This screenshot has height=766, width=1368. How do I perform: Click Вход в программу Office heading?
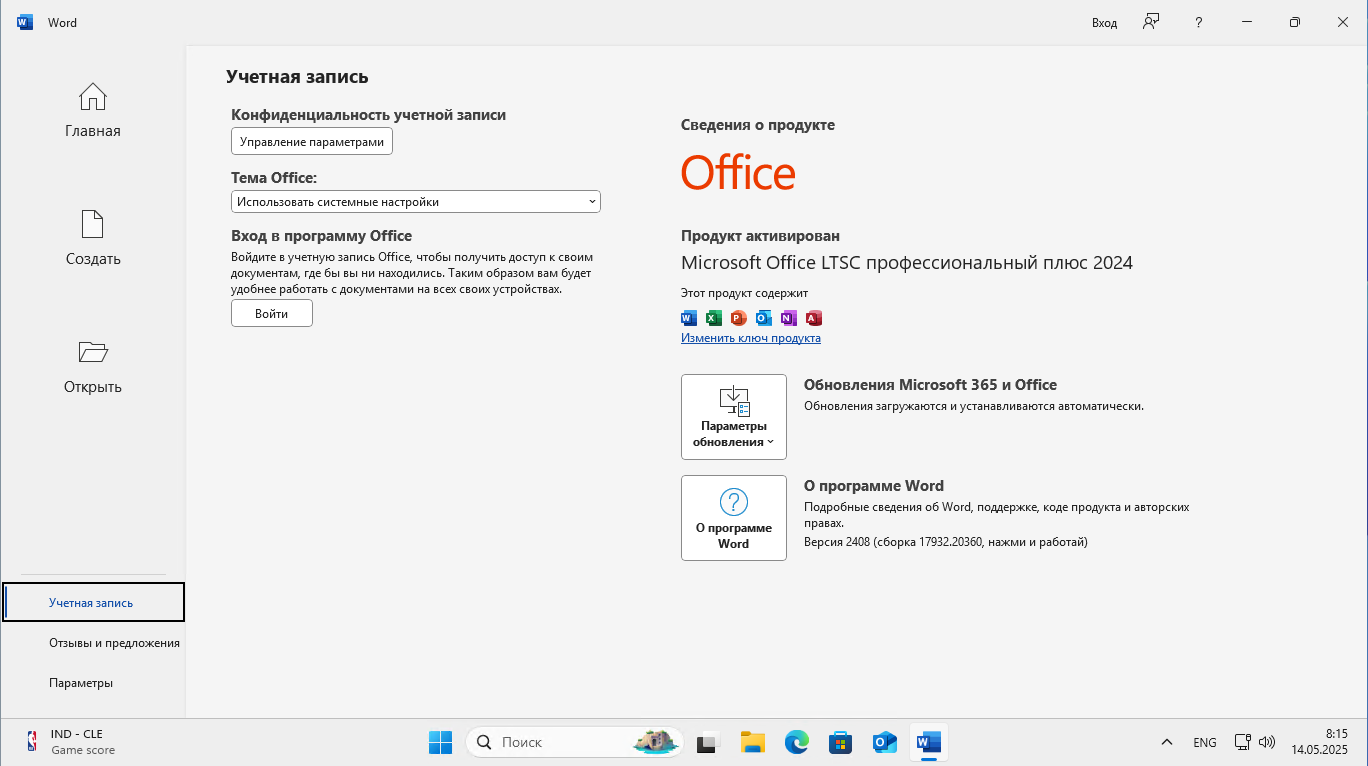322,236
